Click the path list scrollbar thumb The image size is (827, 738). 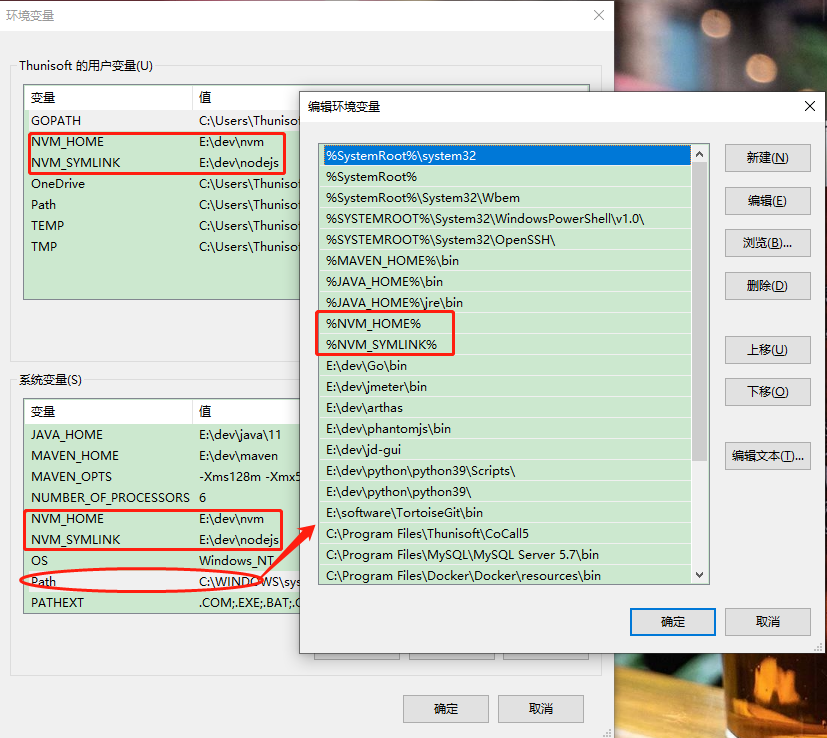tap(699, 311)
